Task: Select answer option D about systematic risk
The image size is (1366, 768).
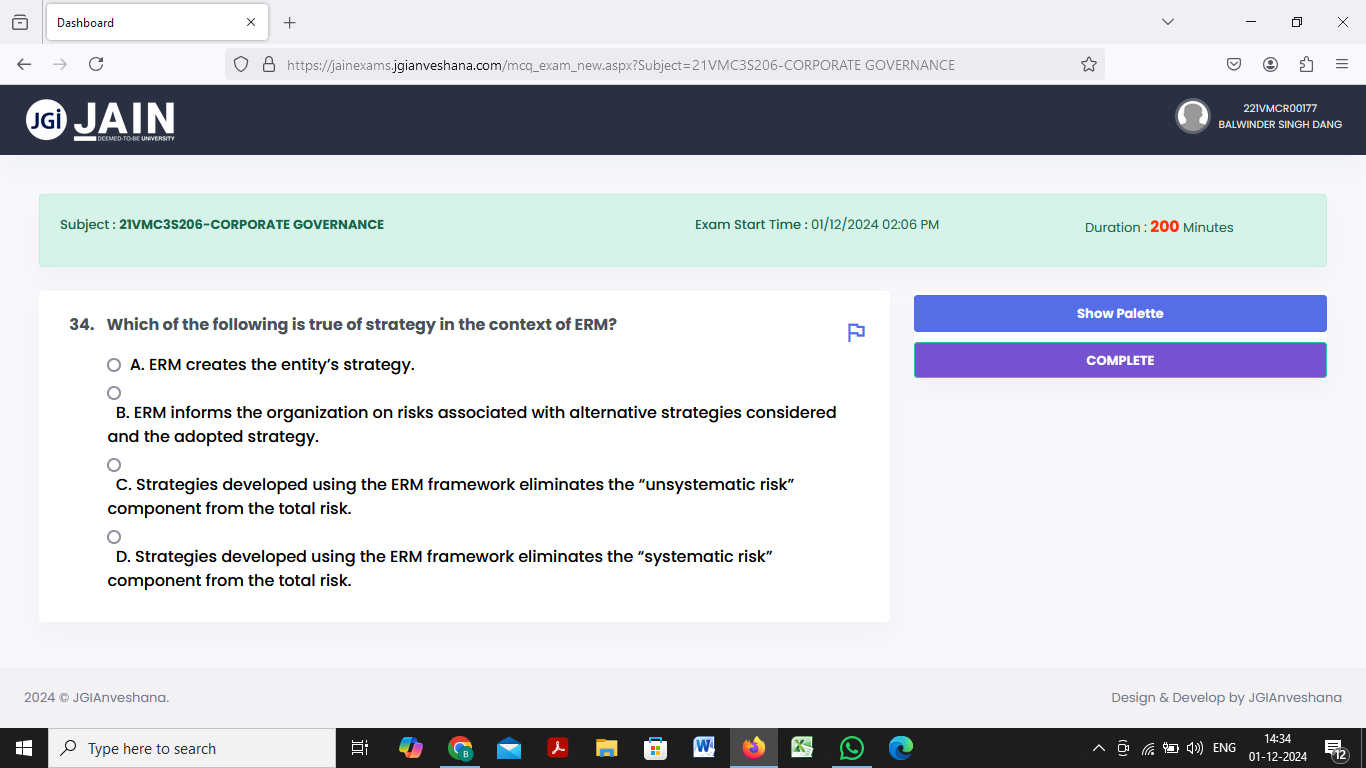Action: [x=113, y=536]
